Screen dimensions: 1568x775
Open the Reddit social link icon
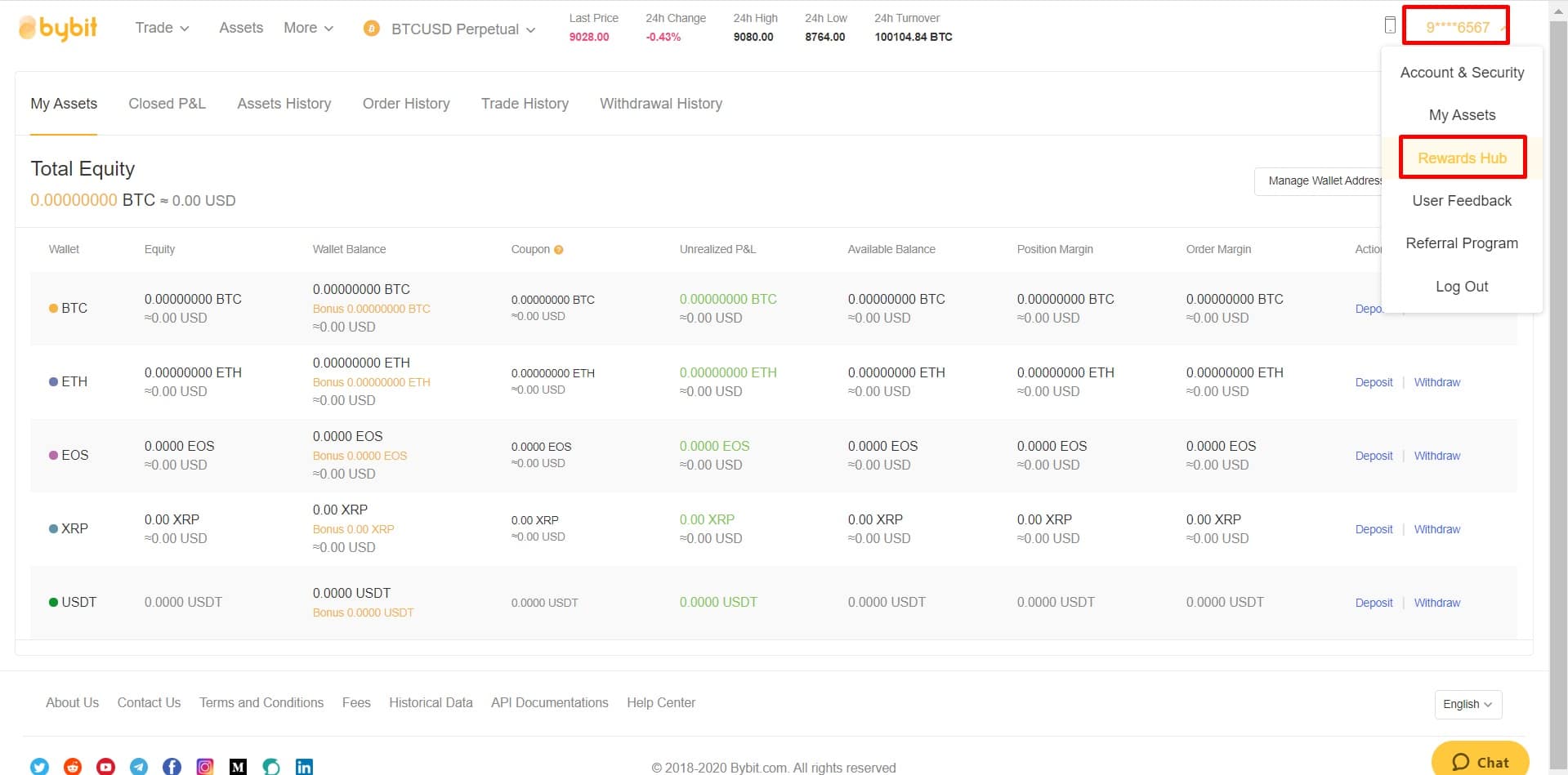73,767
